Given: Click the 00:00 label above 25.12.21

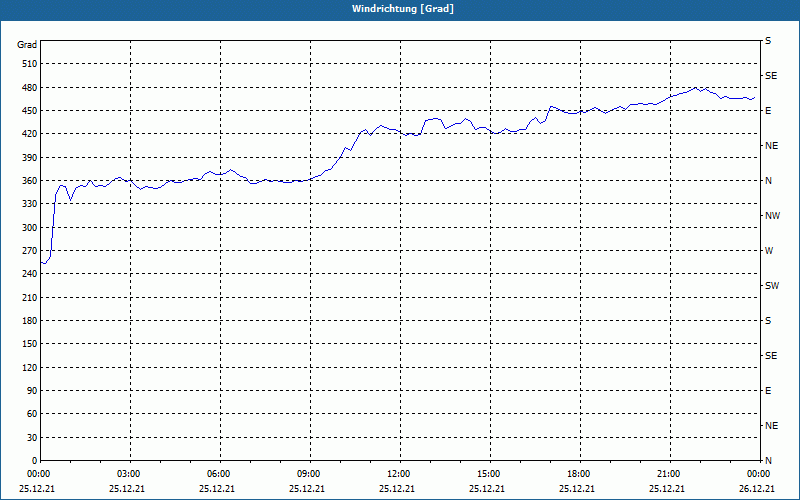Looking at the screenshot, I should [38, 474].
